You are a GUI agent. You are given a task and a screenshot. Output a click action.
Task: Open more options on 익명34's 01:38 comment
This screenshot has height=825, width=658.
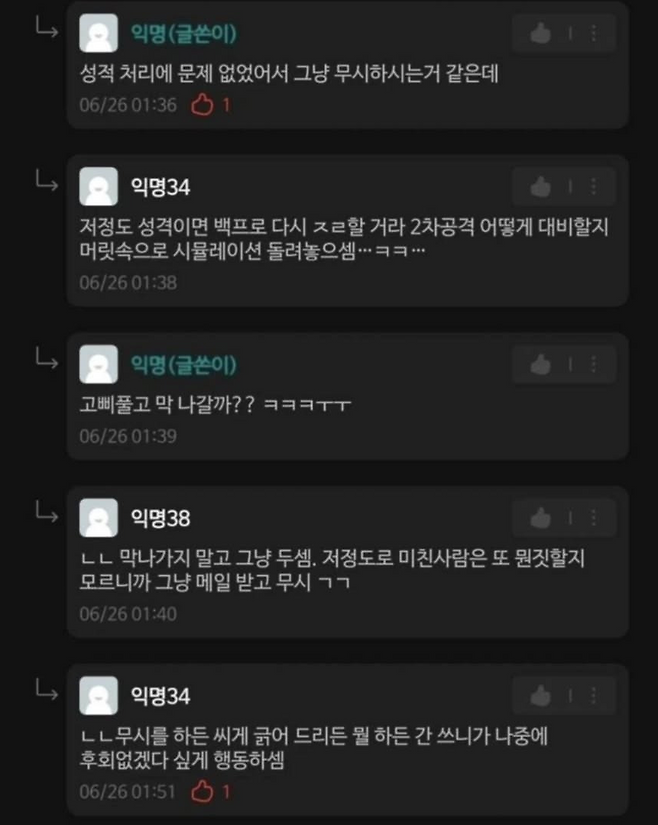[594, 186]
